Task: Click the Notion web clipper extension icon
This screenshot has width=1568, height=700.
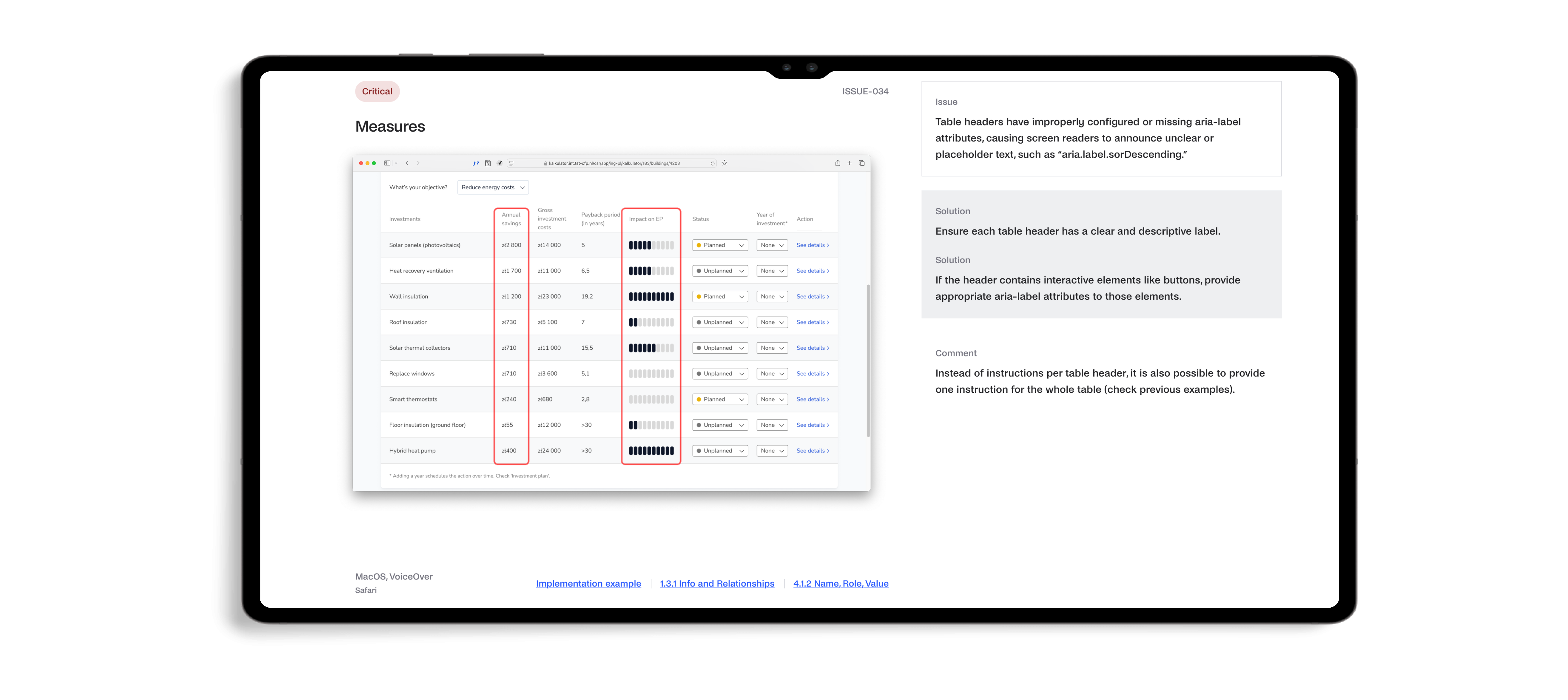Action: (488, 163)
